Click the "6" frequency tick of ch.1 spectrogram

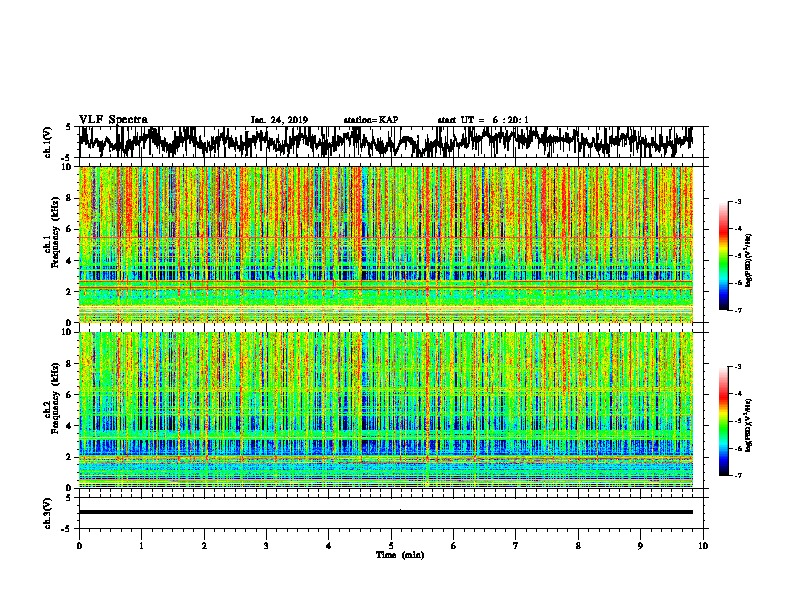coord(70,229)
